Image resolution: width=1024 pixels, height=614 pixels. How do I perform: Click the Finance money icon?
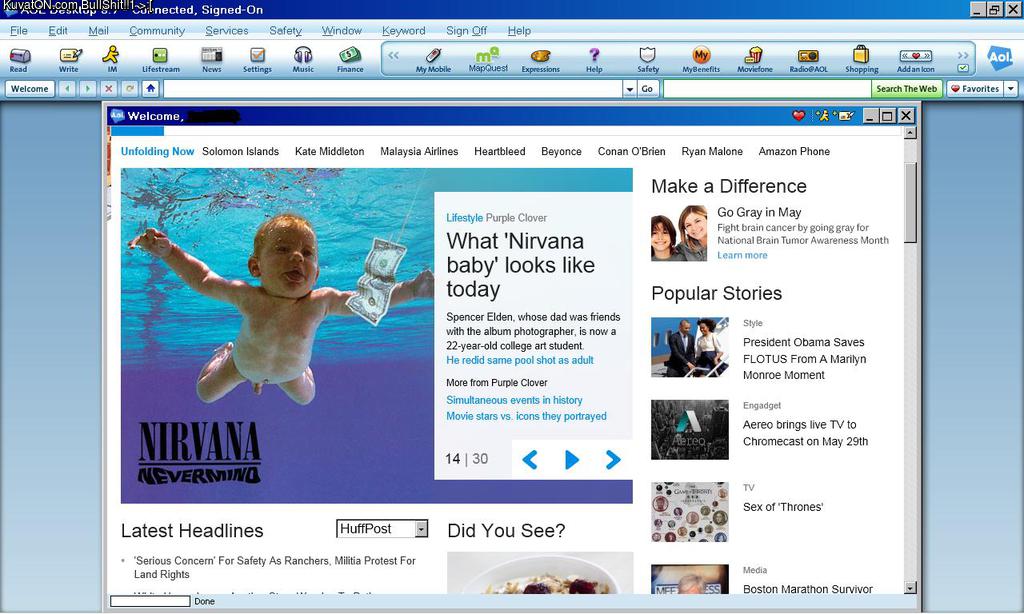tap(350, 58)
